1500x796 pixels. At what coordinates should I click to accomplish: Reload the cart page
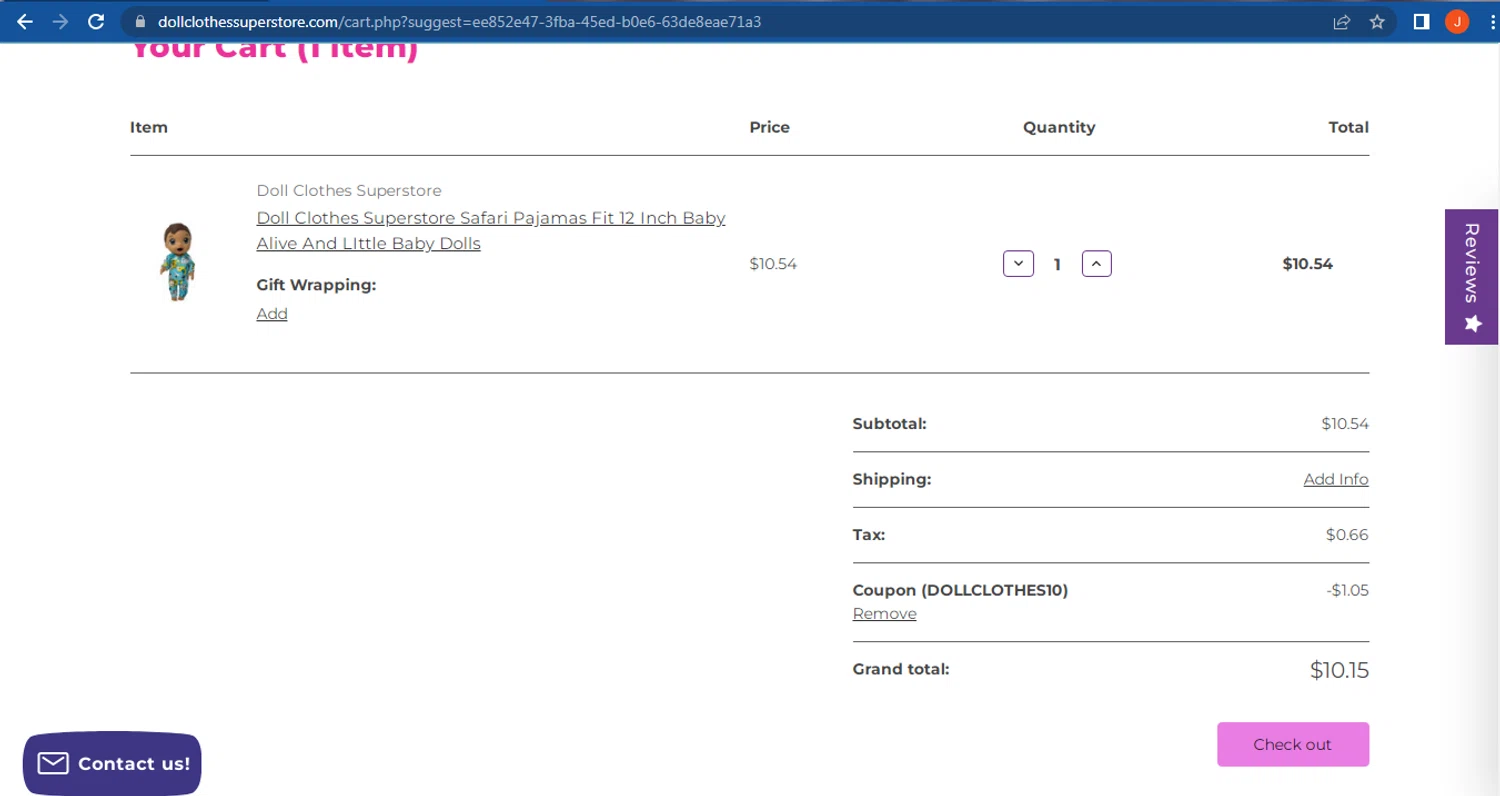point(96,21)
